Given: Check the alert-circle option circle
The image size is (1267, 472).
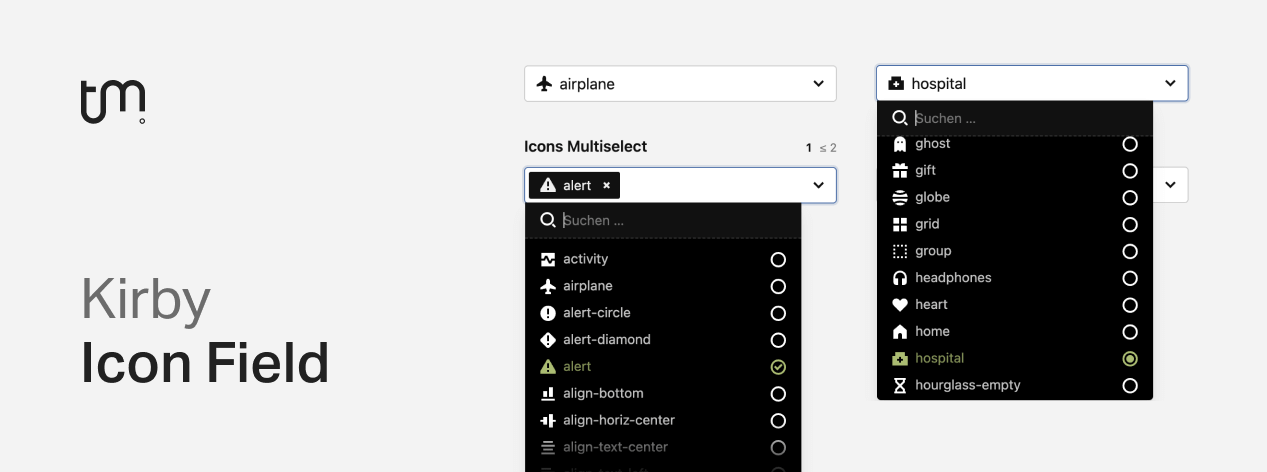Looking at the screenshot, I should click(778, 313).
